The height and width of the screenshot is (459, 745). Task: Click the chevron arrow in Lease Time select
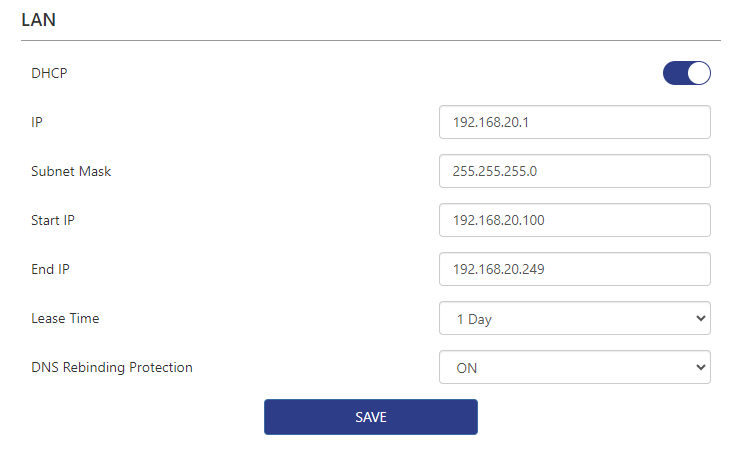click(x=698, y=319)
